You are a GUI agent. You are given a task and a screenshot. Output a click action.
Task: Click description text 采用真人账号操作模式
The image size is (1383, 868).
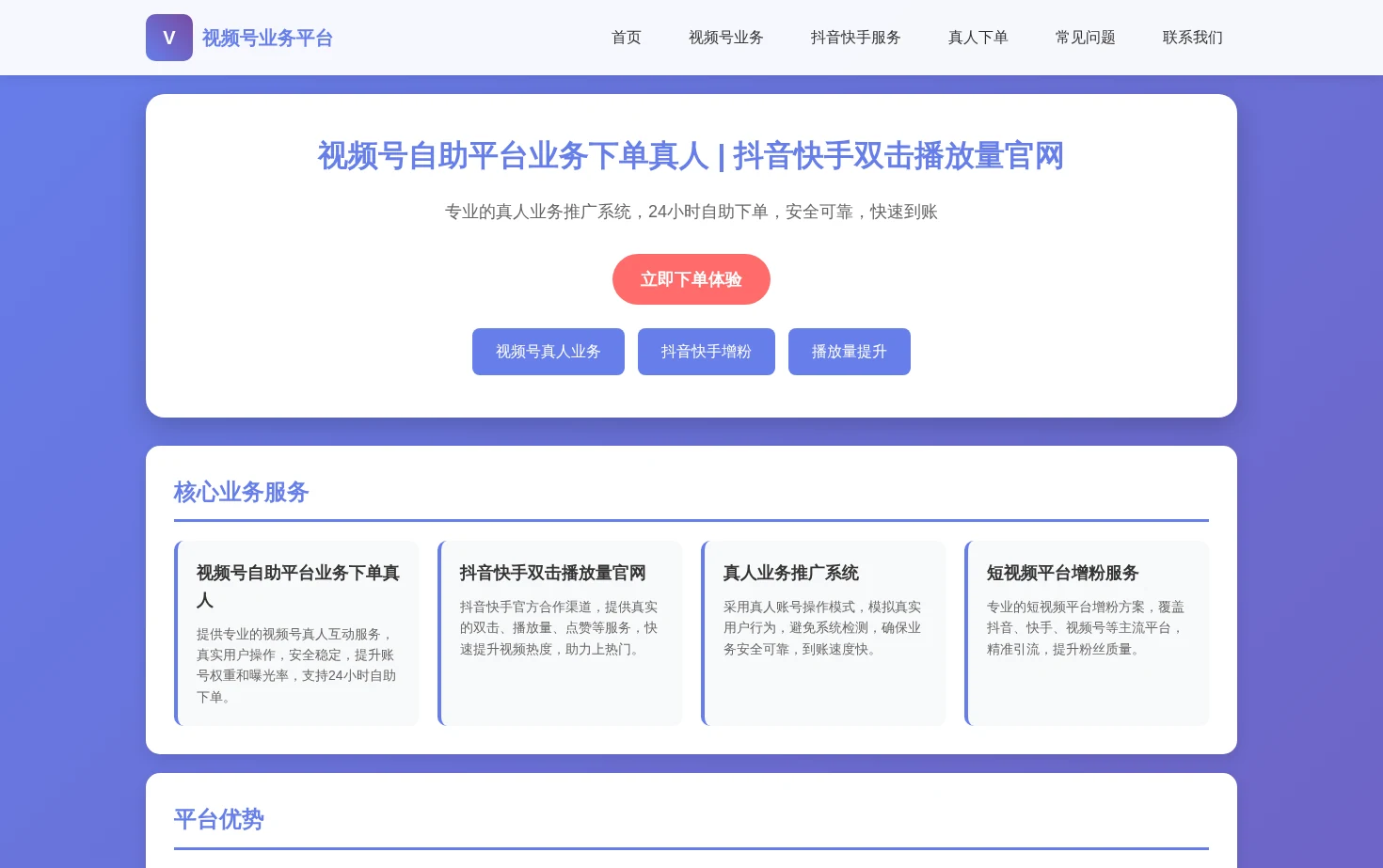tap(789, 607)
